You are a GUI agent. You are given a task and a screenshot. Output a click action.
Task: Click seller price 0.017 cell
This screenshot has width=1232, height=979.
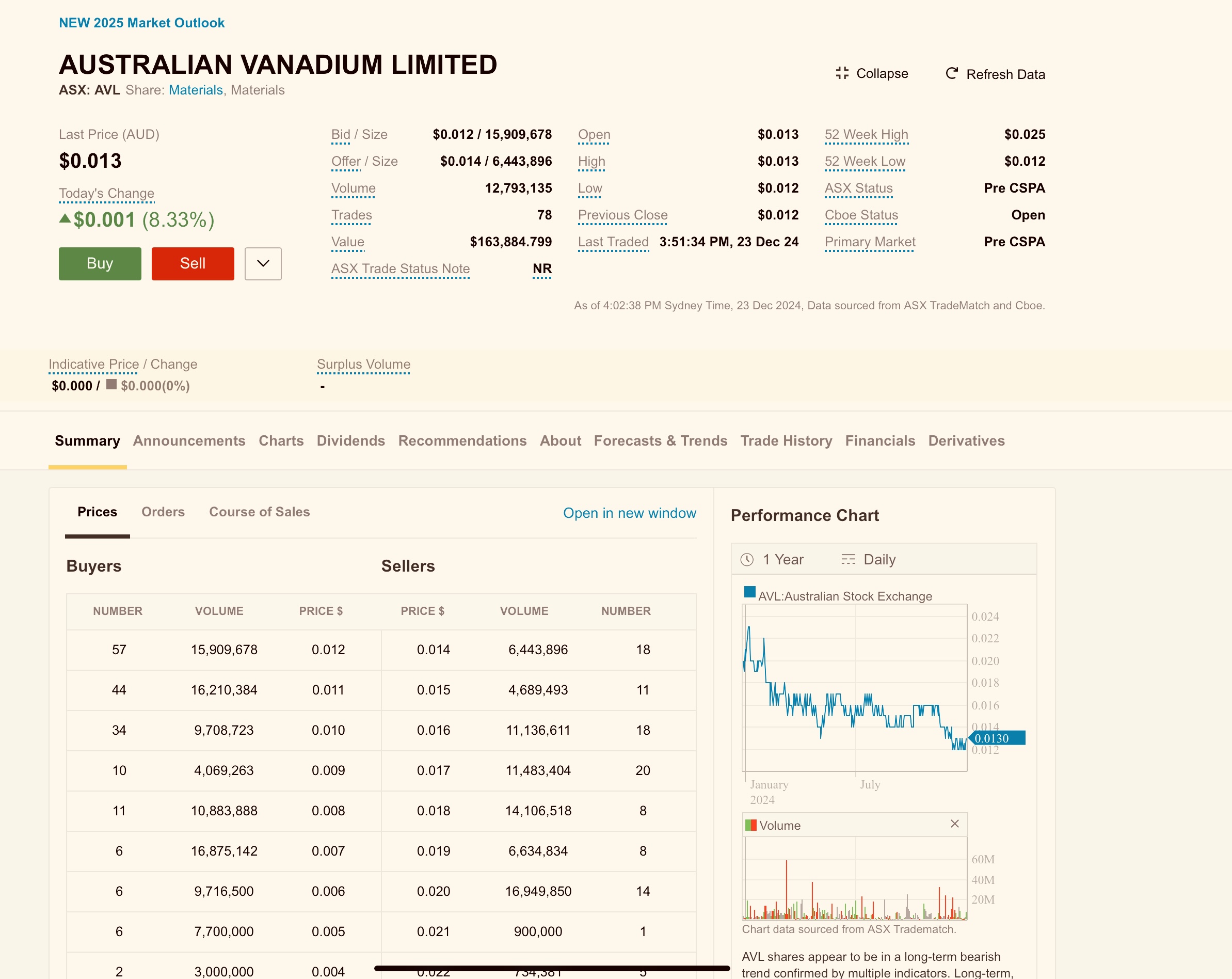pos(433,770)
